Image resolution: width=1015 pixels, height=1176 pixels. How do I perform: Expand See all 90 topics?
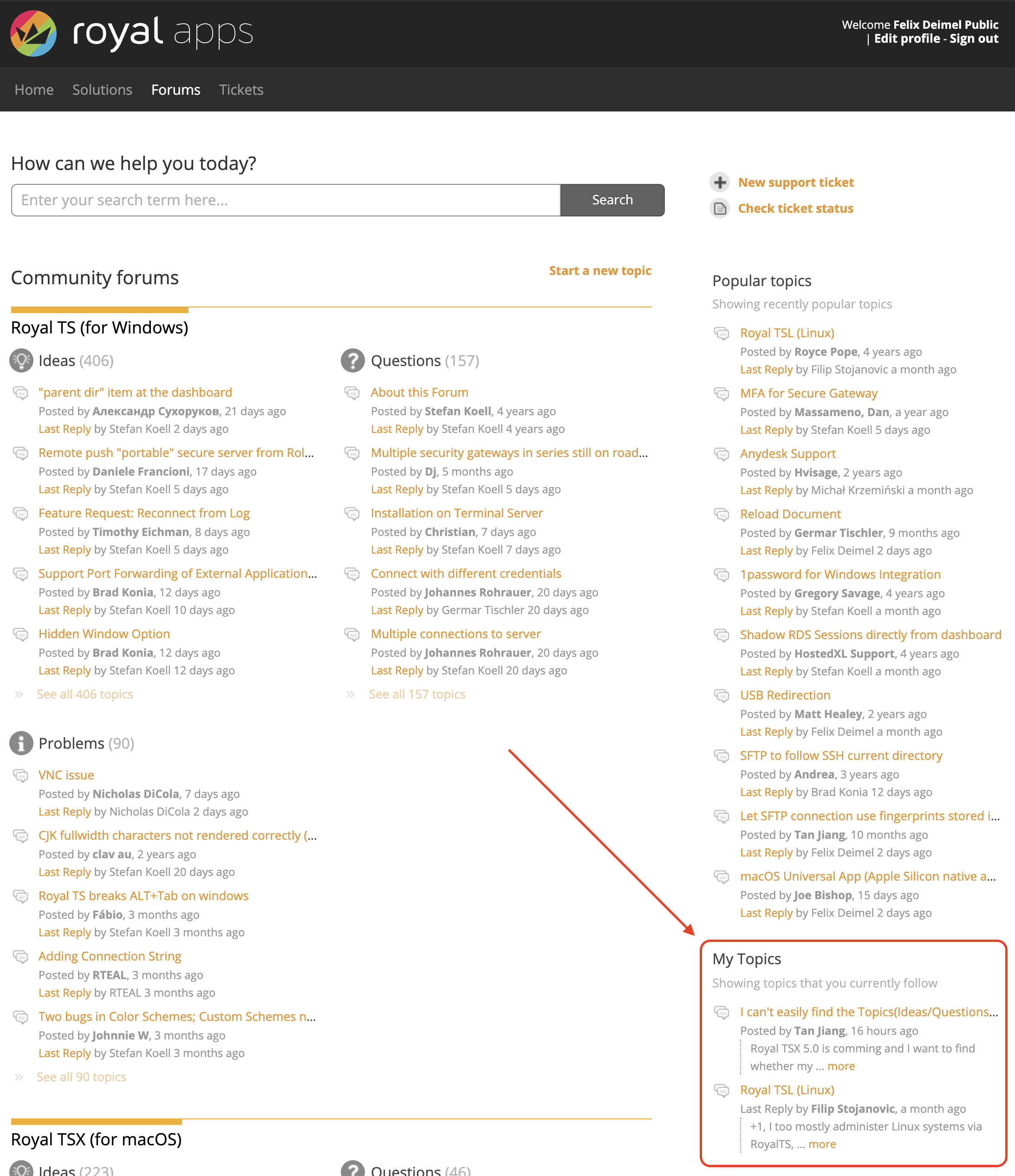click(x=81, y=1077)
